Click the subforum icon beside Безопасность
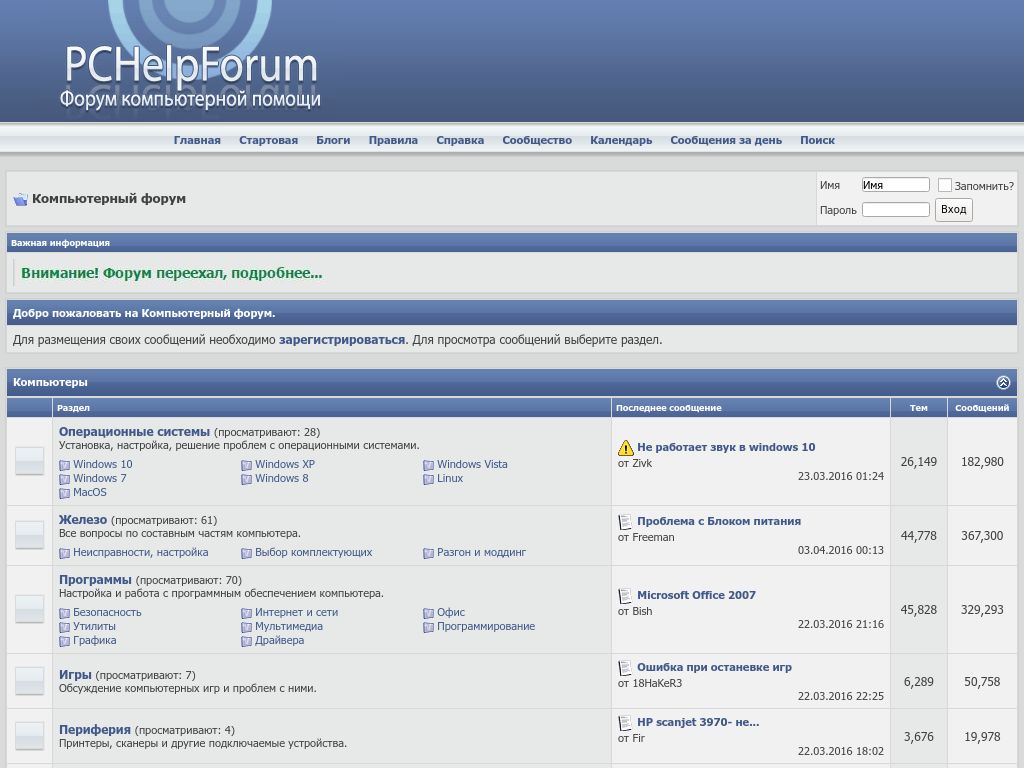Image resolution: width=1024 pixels, height=768 pixels. click(65, 613)
